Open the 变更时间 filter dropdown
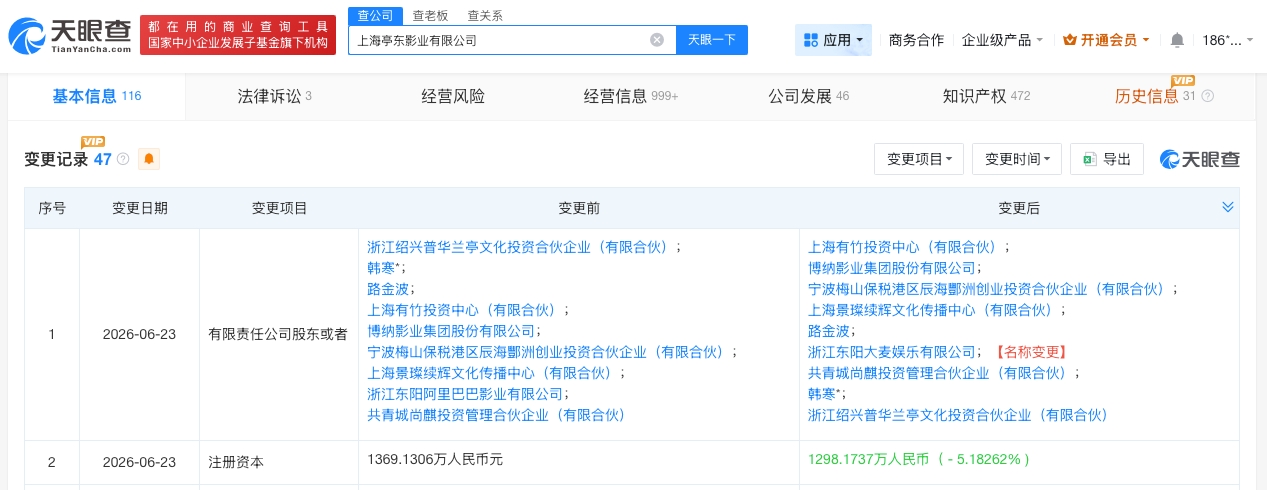Image resolution: width=1267 pixels, height=490 pixels. [1017, 159]
